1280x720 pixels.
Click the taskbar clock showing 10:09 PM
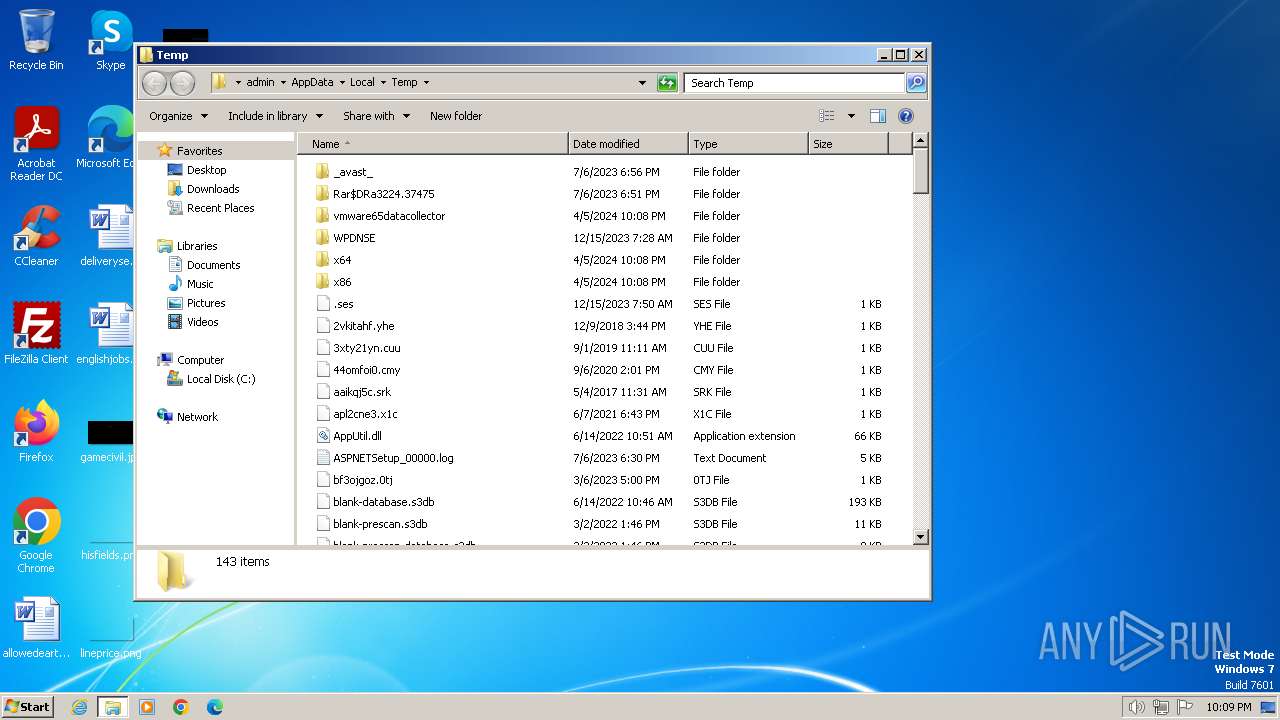coord(1228,707)
